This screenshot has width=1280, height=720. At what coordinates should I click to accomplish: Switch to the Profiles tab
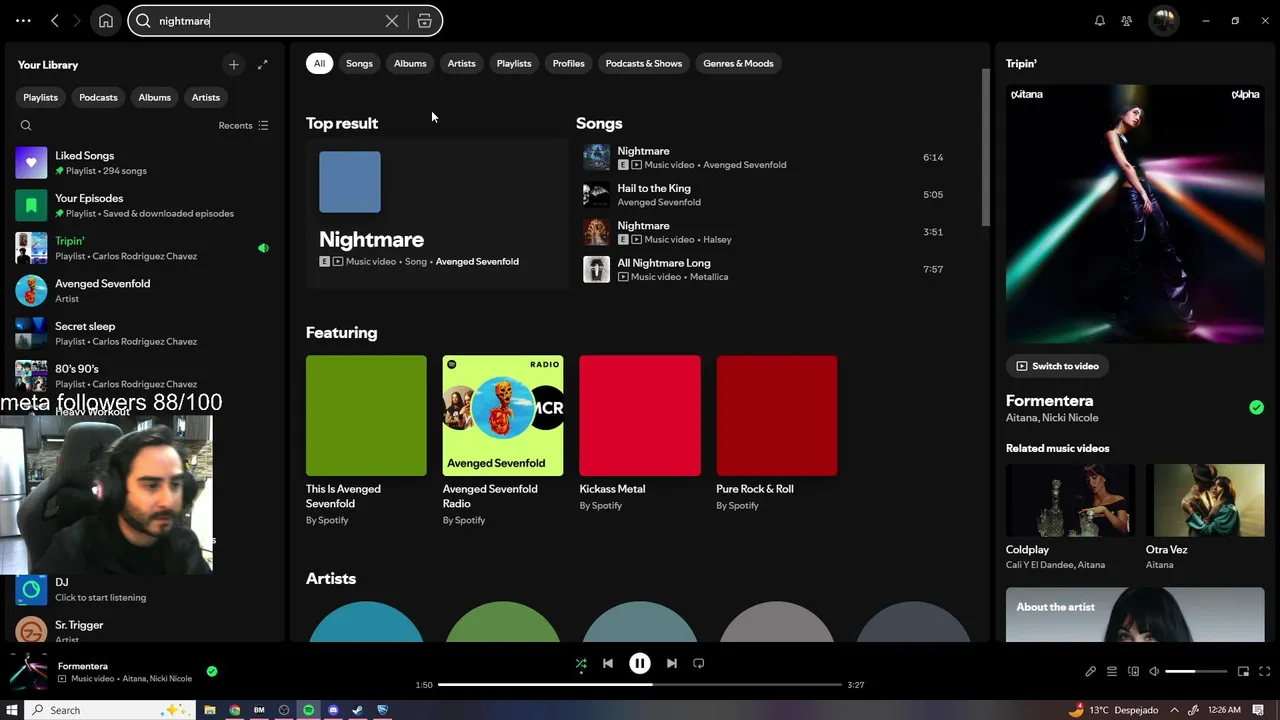[x=568, y=63]
